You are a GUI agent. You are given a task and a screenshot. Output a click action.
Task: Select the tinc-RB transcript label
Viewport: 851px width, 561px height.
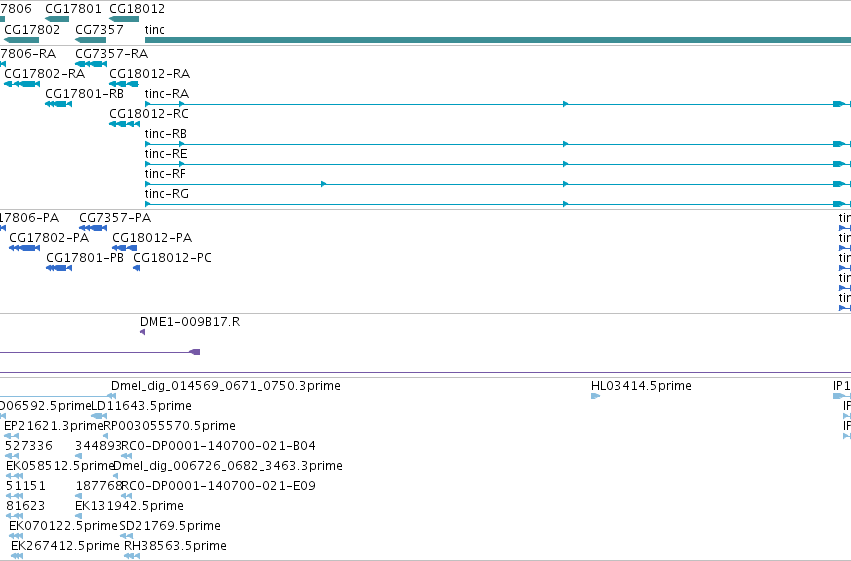coord(166,134)
